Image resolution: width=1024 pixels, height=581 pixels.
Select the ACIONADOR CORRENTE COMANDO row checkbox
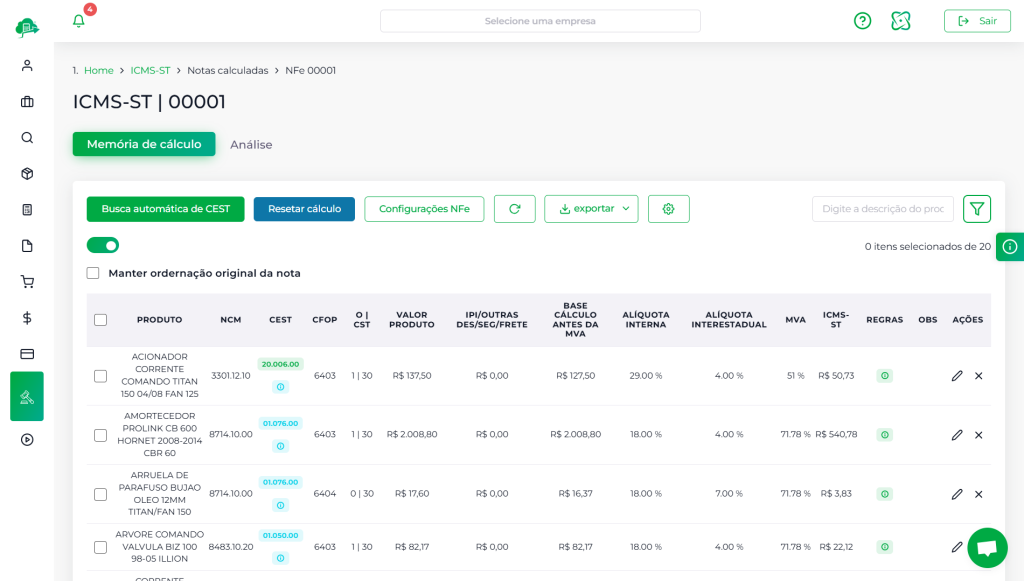click(101, 376)
